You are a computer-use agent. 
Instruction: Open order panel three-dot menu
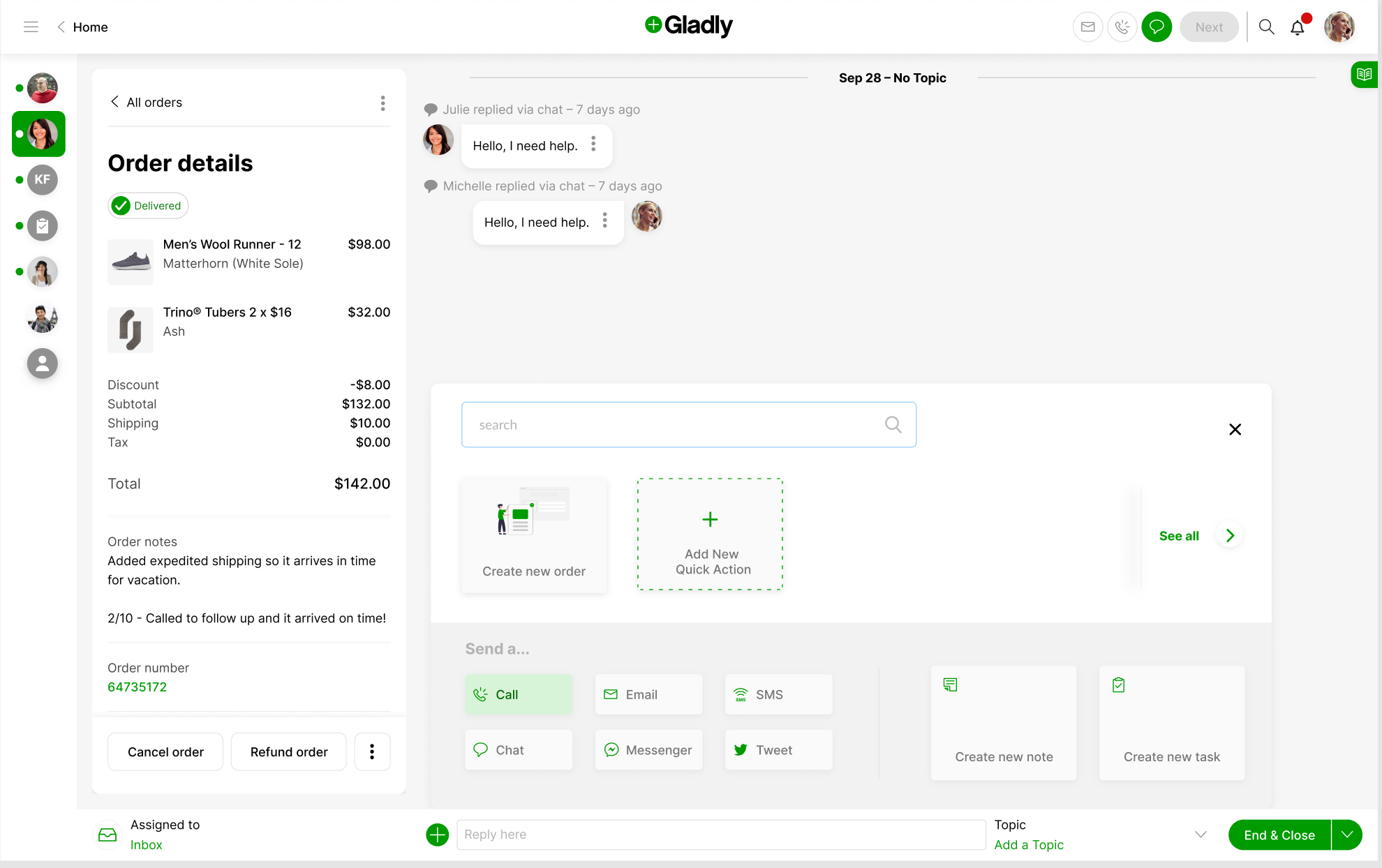(382, 103)
